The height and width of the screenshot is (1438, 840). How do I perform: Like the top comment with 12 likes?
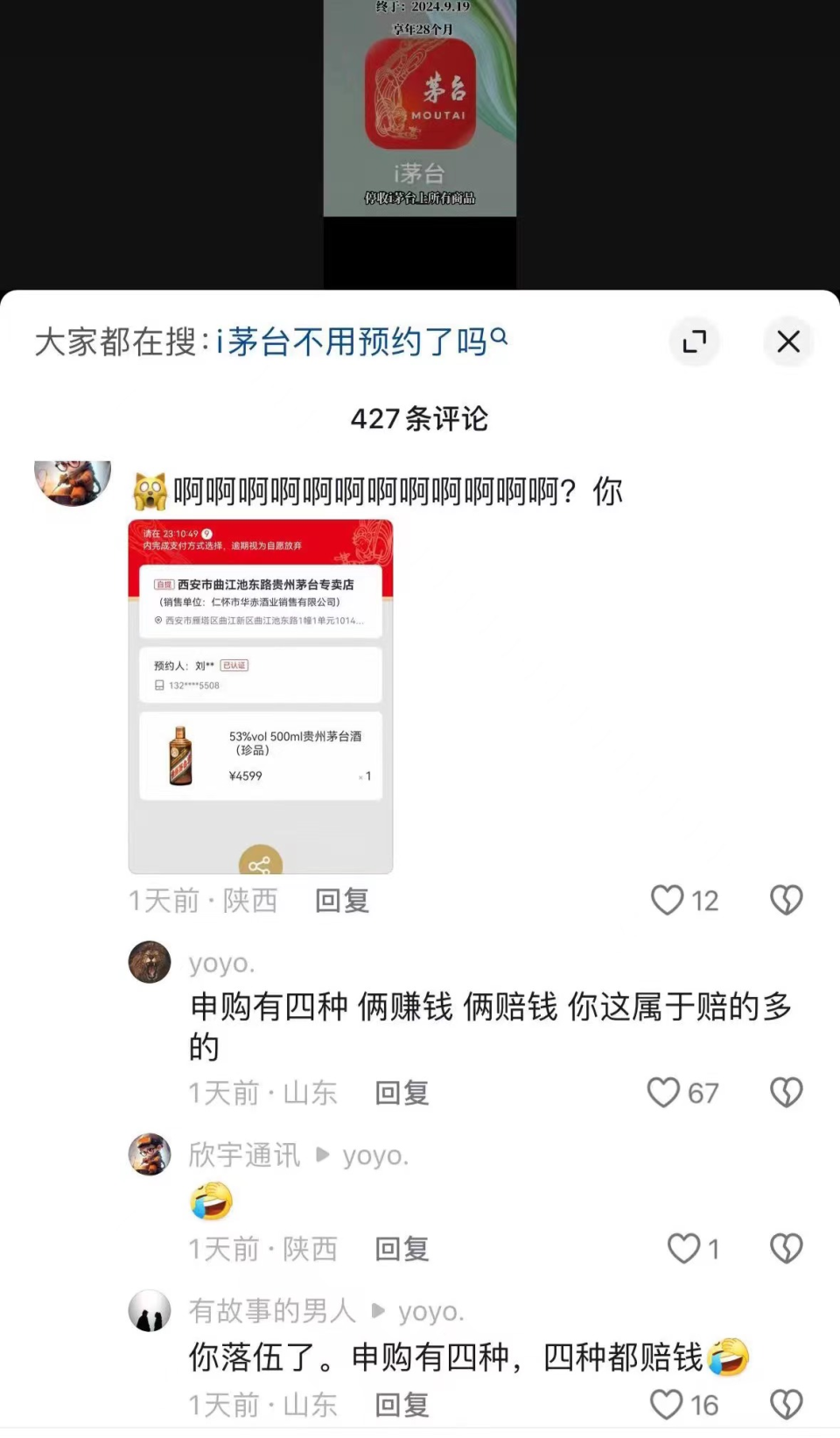(668, 900)
